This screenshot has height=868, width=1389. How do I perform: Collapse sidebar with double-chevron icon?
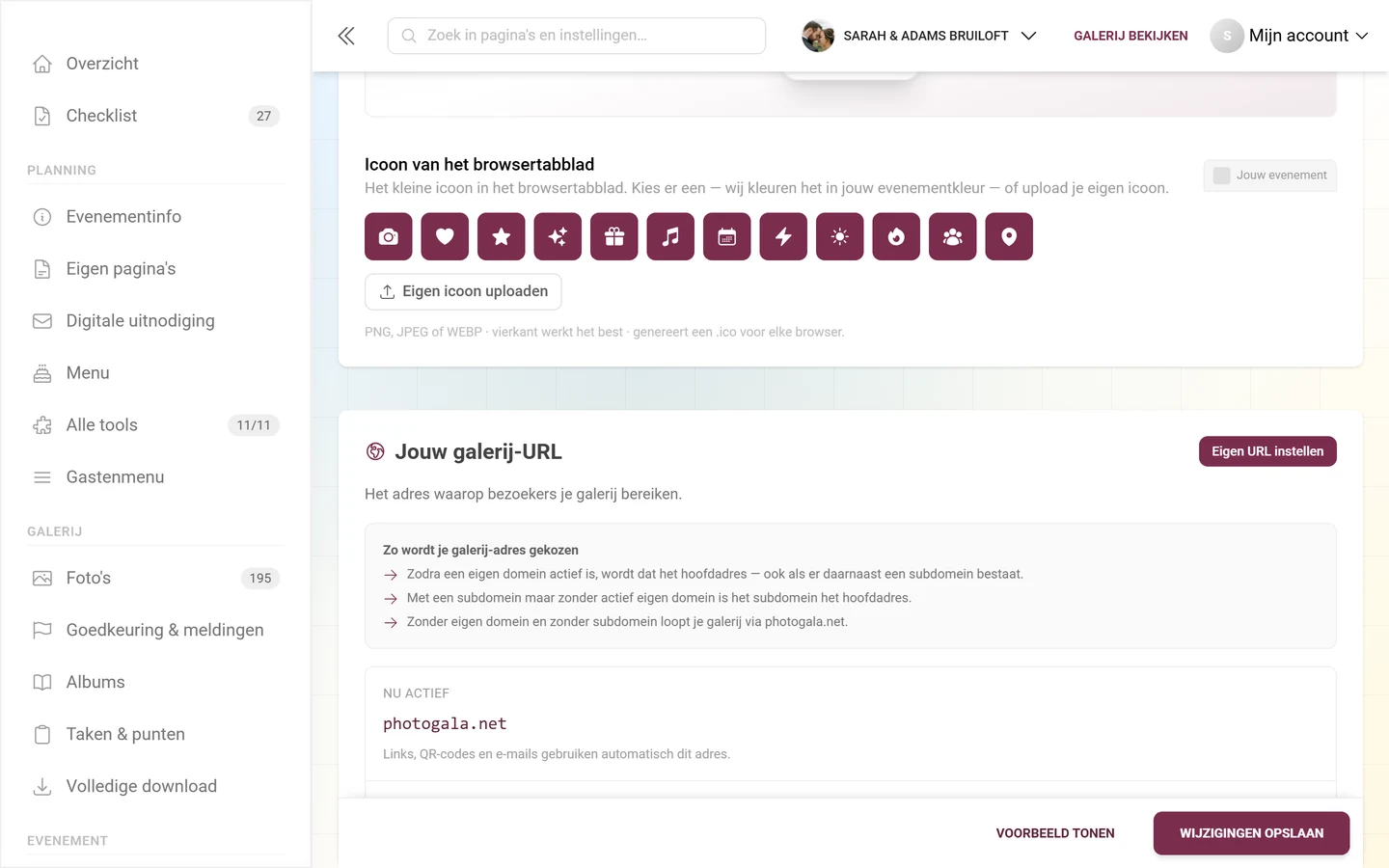pos(346,36)
